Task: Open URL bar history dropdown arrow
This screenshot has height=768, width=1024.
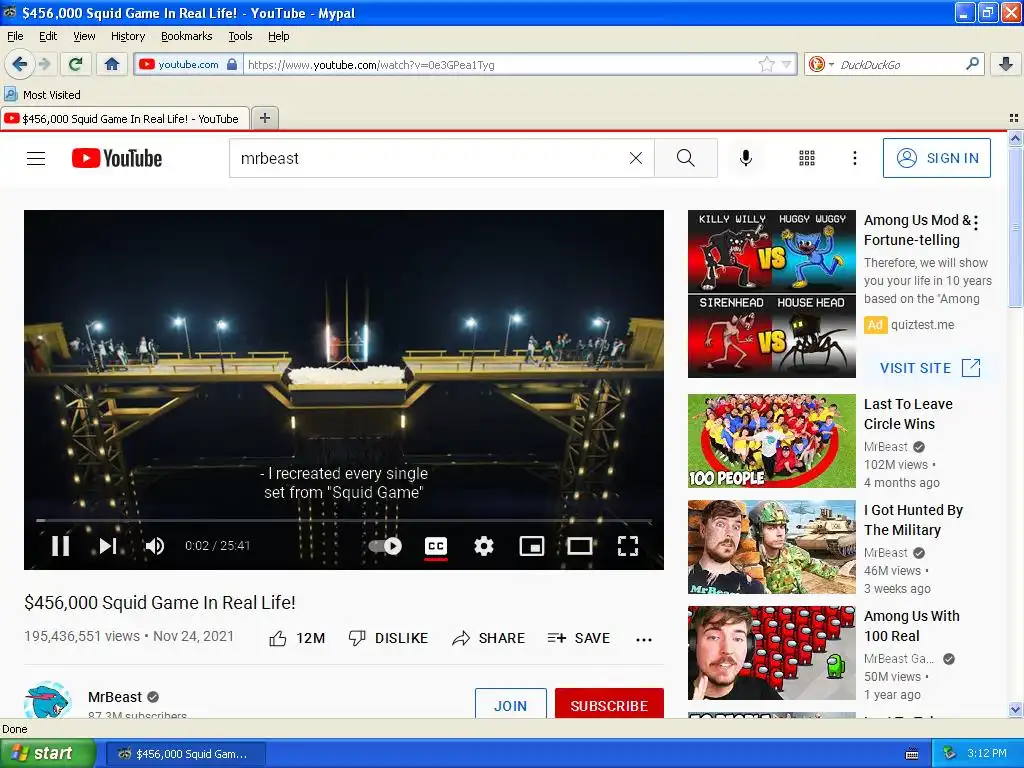Action: tap(786, 64)
